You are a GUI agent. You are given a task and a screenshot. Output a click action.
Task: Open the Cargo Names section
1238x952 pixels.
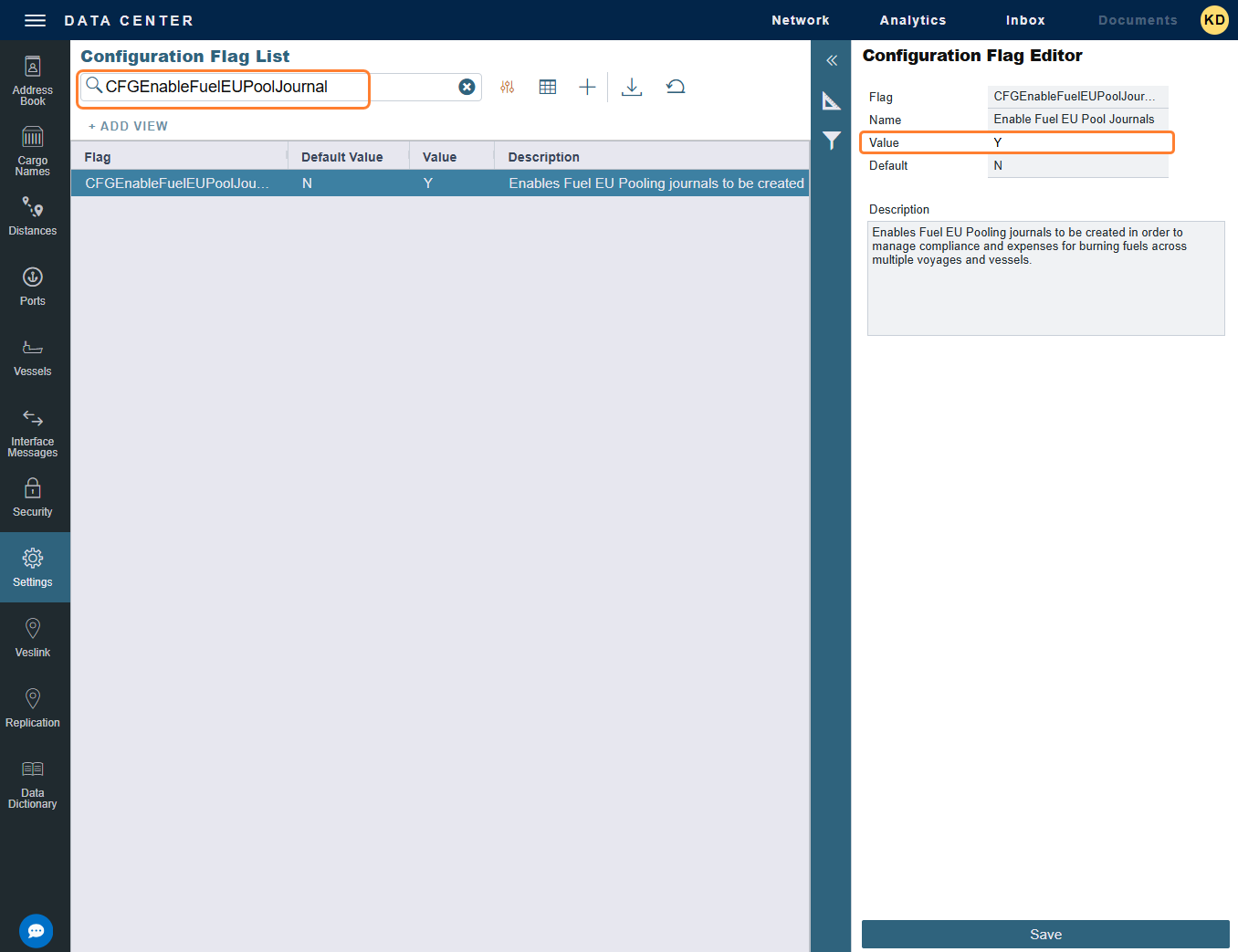[x=32, y=146]
